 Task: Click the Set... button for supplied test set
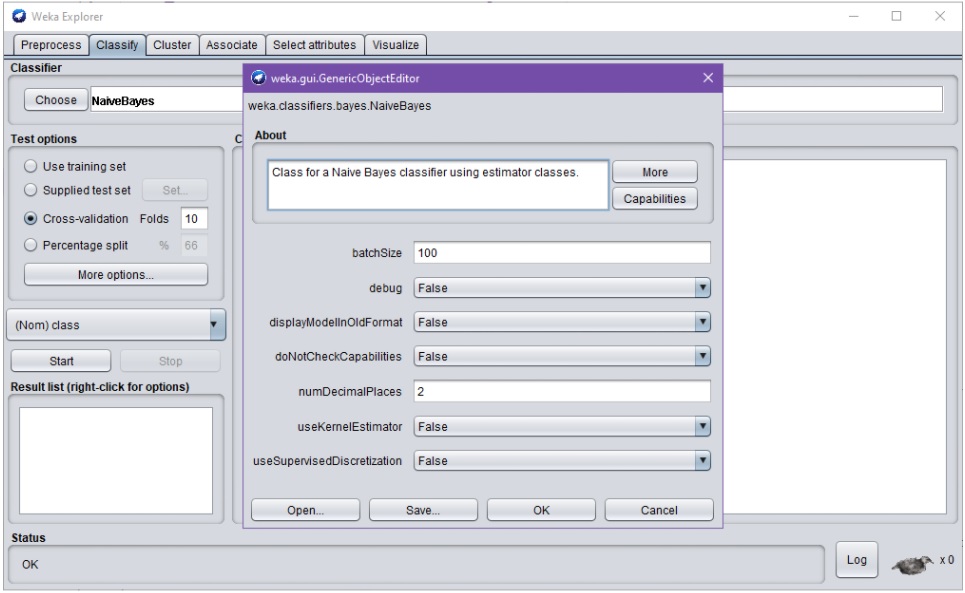point(175,190)
